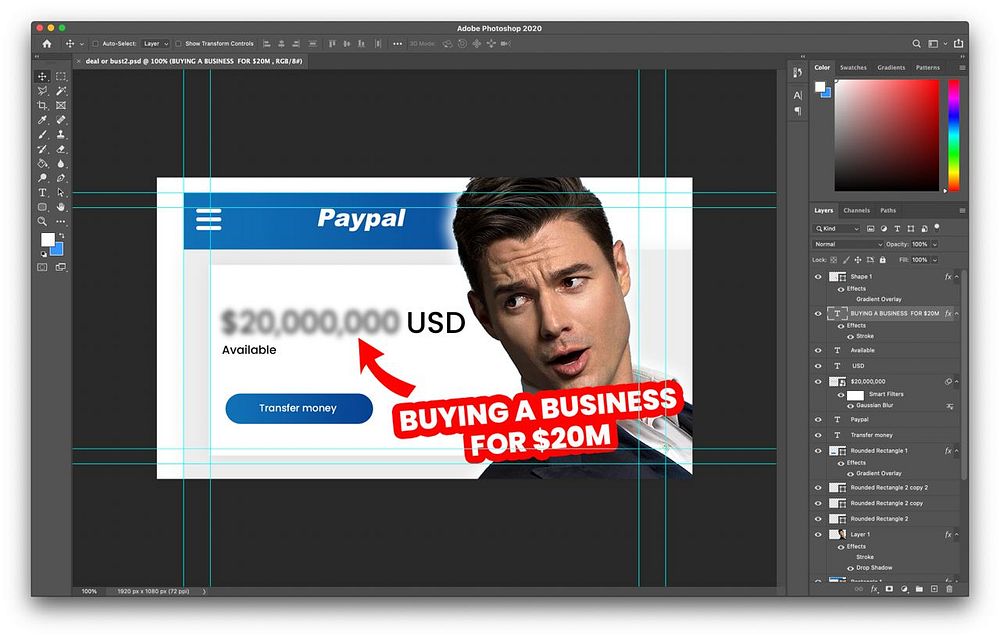Screen dimensions: 1000x638
Task: Hide the BUYING A BUSINESS text layer
Action: point(818,314)
